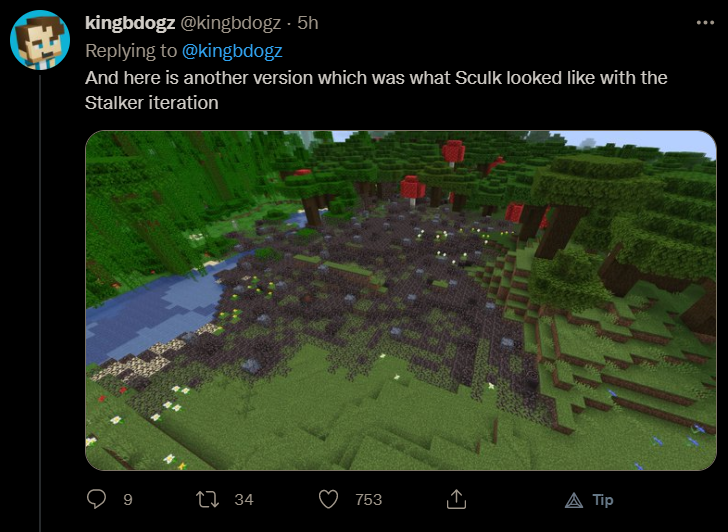This screenshot has width=728, height=532.
Task: Click the vertical thread line below avatar
Action: (x=40, y=304)
